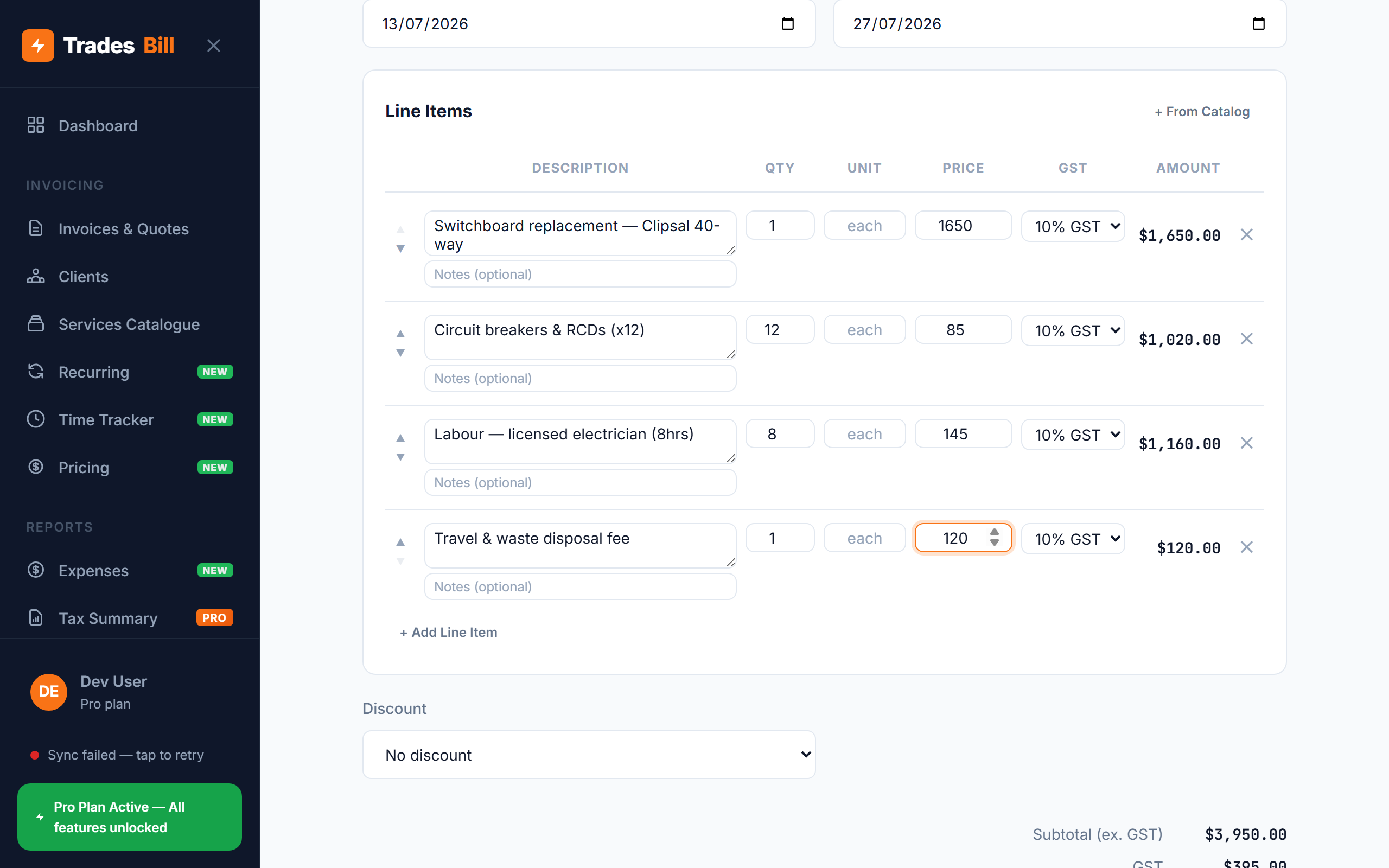Click the 27/07/2026 date field
1389x868 pixels.
pyautogui.click(x=1060, y=23)
